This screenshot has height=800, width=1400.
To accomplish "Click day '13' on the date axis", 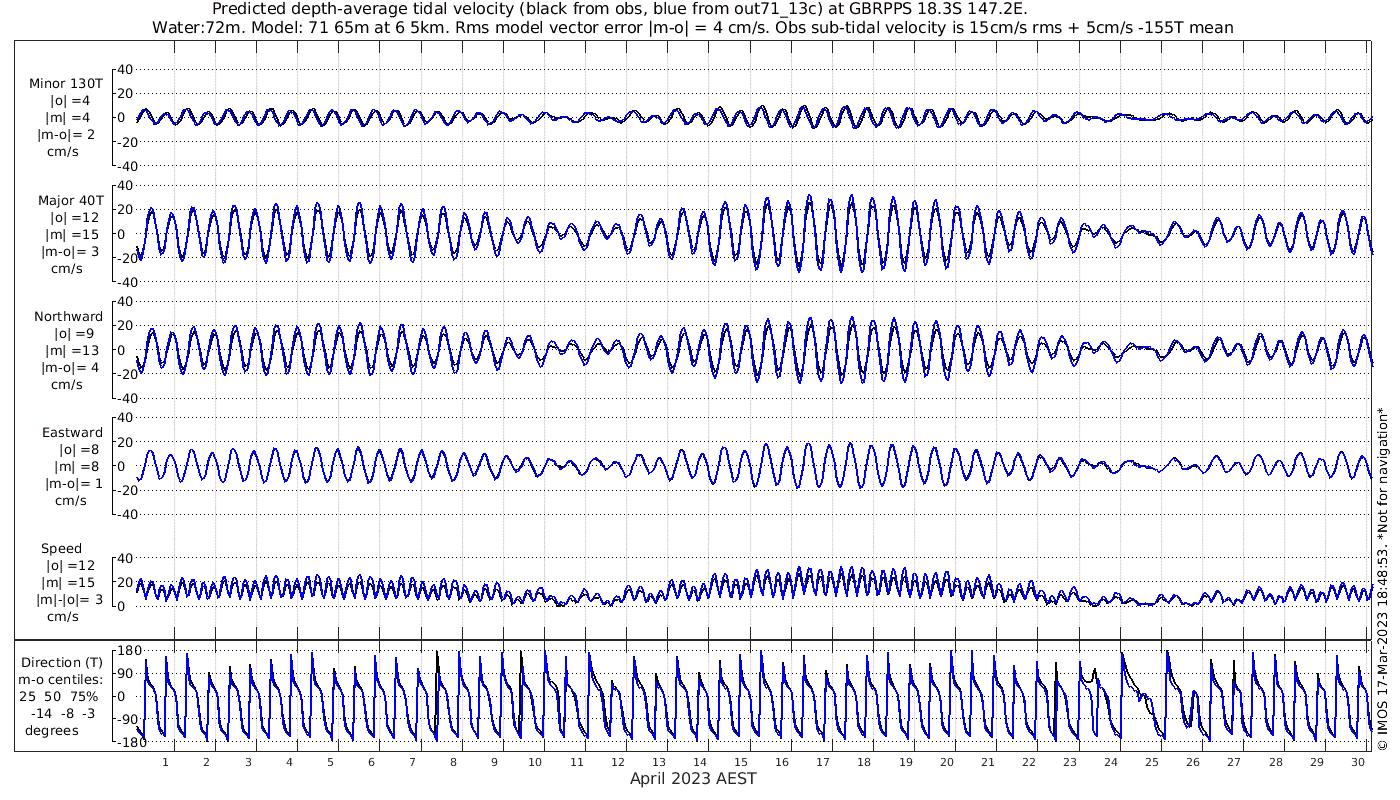I will (x=659, y=762).
